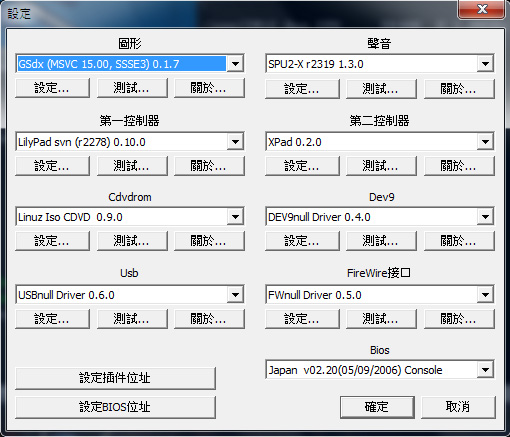
Task: Show 關於... for the 聲音 plugin
Action: pos(459,89)
